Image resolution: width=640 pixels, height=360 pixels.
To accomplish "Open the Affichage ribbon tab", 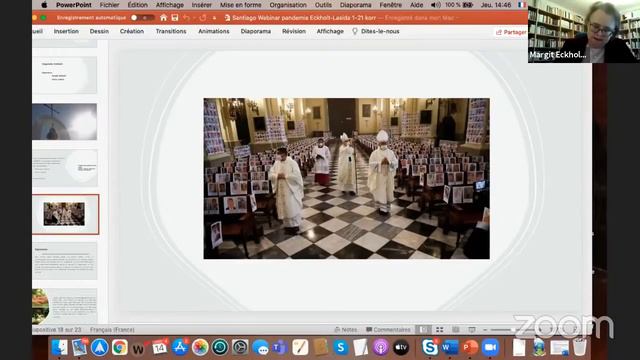I will point(330,31).
